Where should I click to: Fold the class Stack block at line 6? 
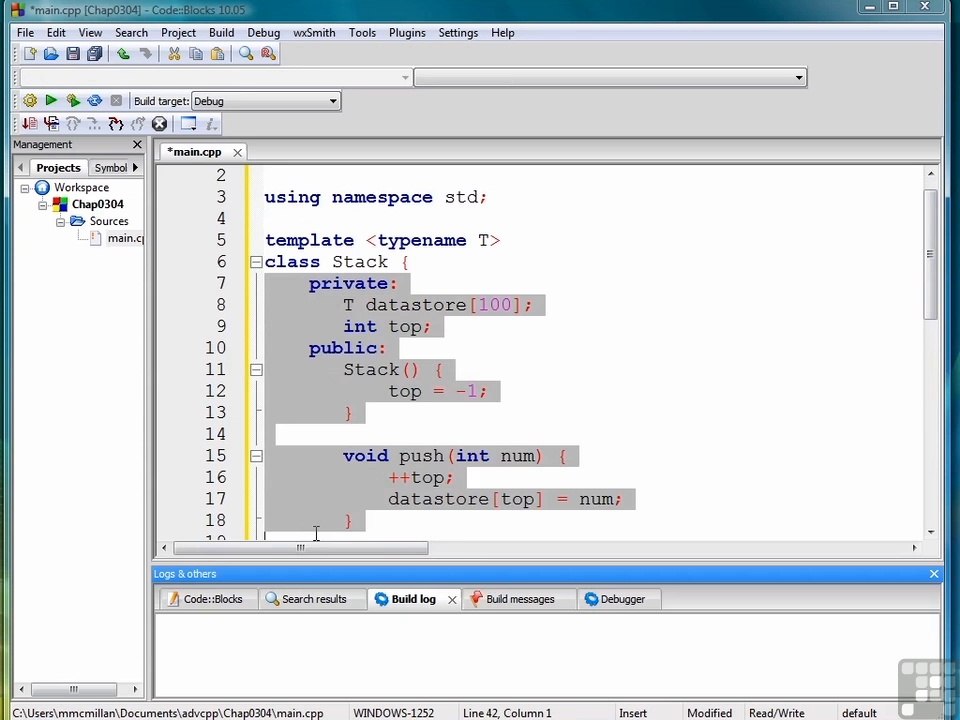coord(256,262)
